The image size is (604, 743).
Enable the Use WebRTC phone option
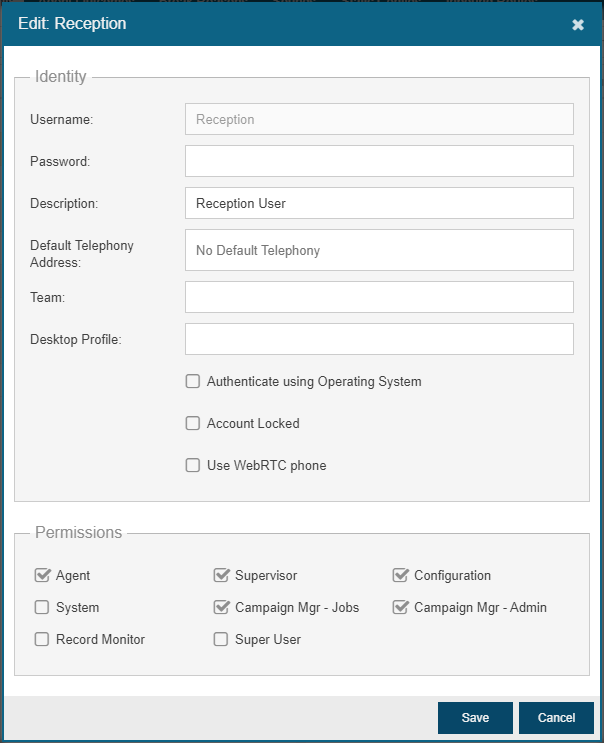point(193,465)
